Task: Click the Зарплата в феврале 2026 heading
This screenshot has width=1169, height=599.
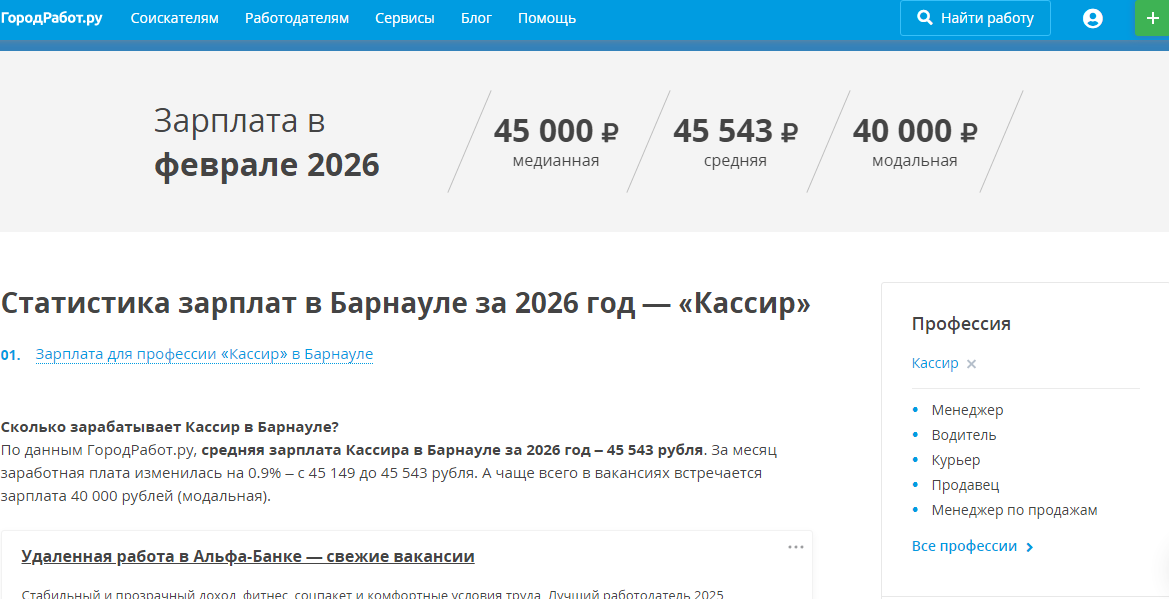Action: tap(266, 142)
